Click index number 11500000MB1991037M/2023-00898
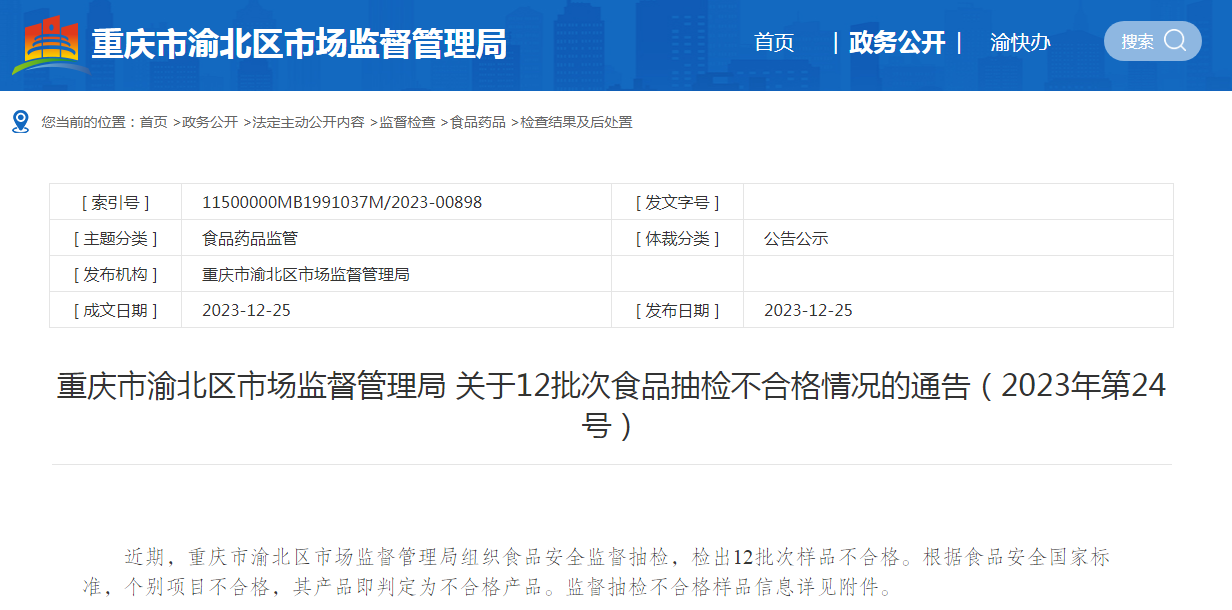 click(x=342, y=202)
